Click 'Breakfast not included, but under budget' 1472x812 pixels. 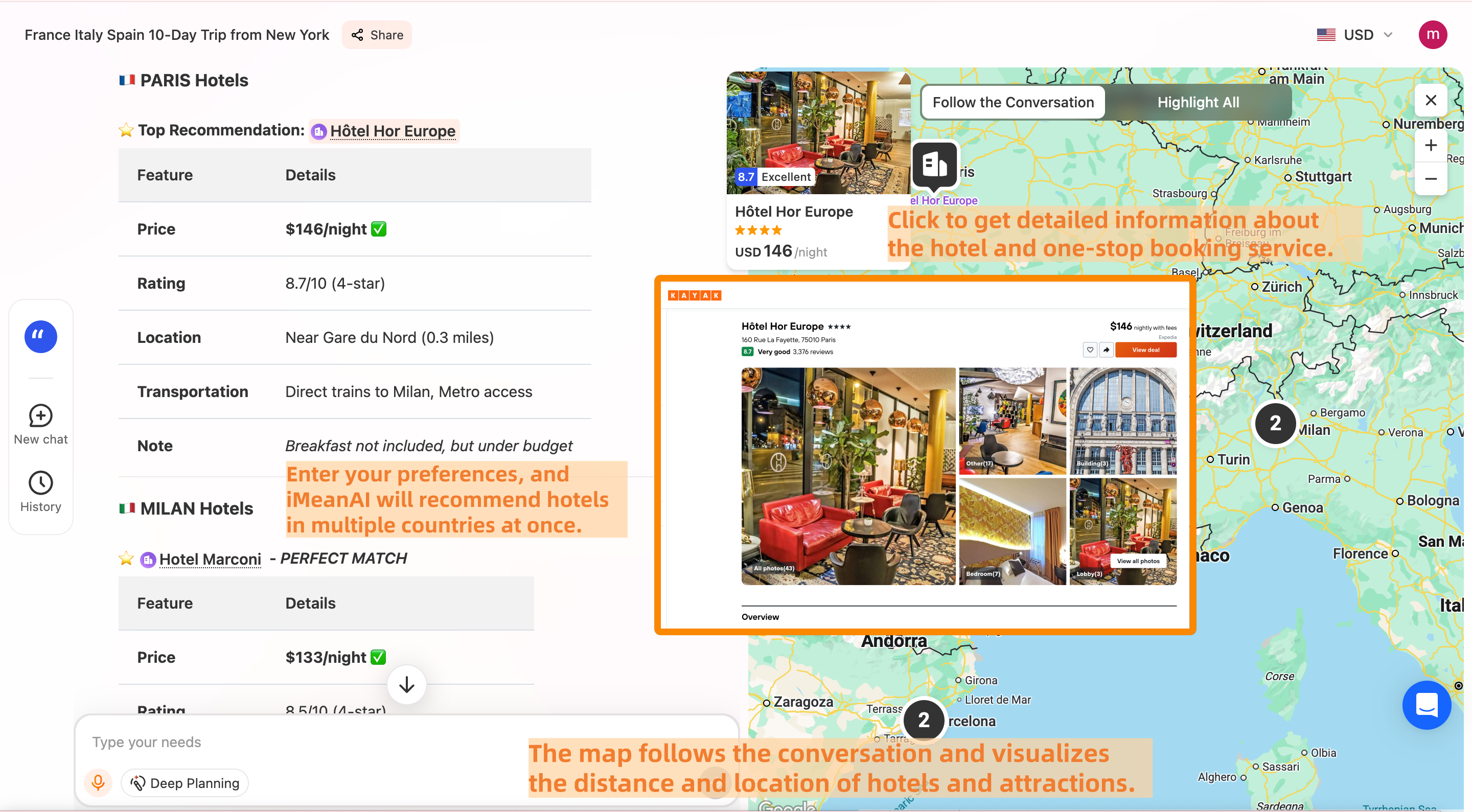click(x=429, y=446)
